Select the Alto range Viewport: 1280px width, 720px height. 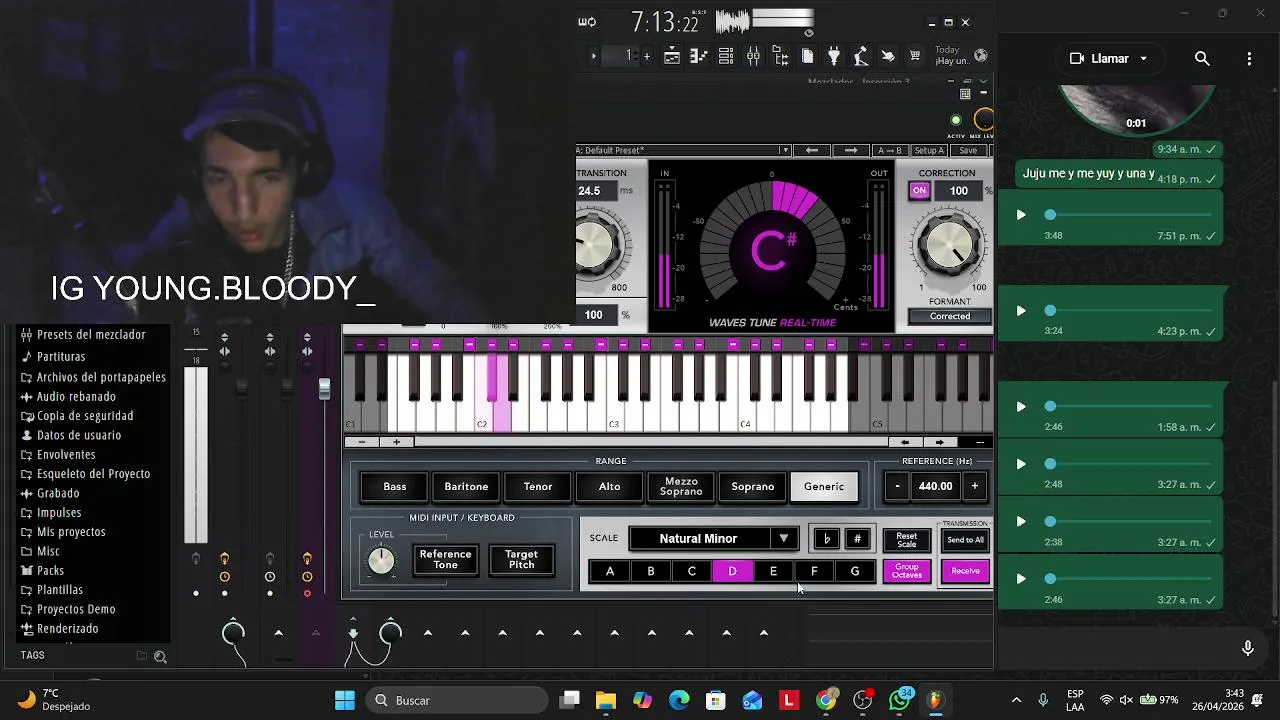click(x=610, y=487)
